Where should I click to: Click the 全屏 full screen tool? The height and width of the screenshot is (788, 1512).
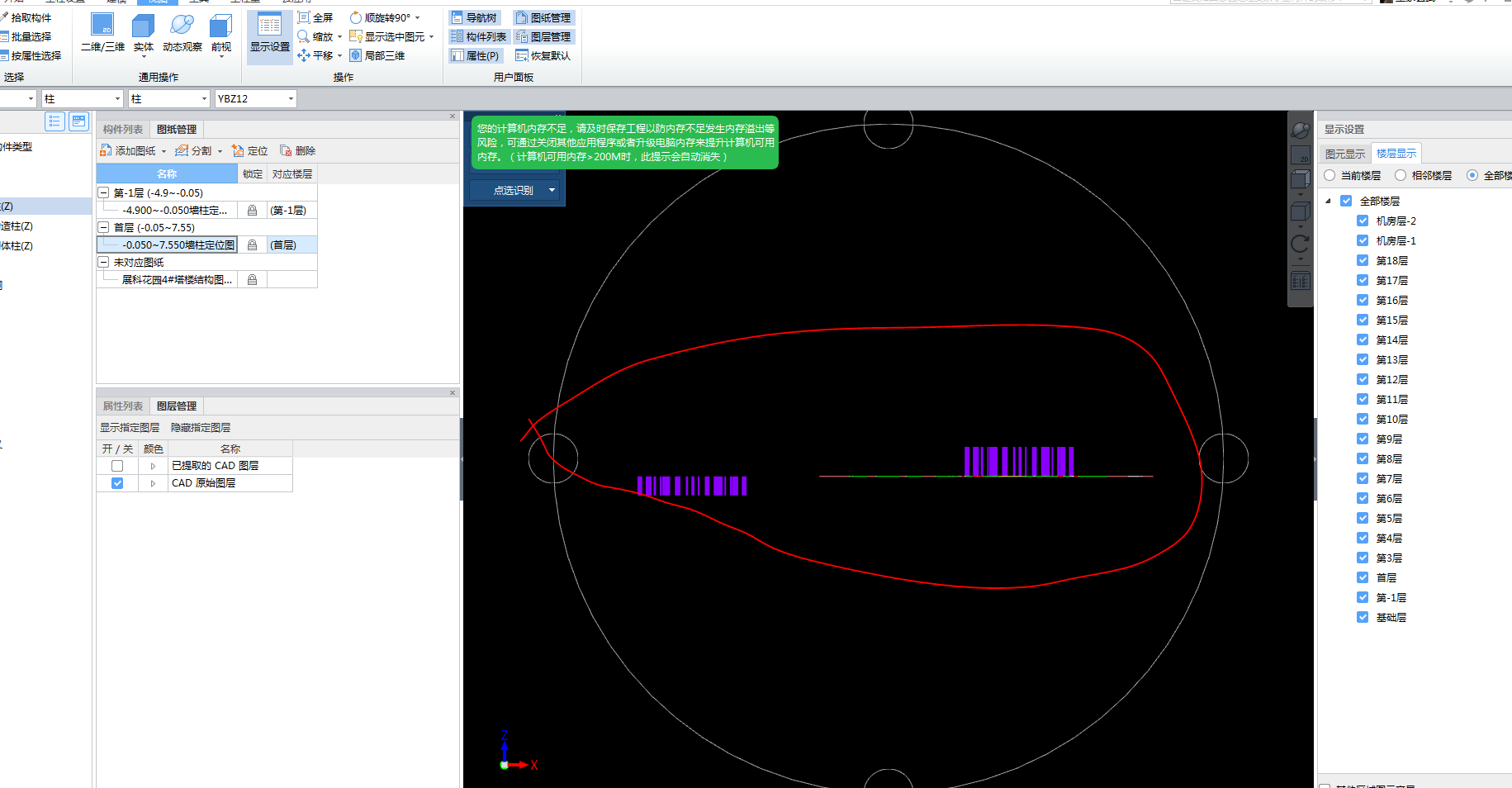tap(315, 17)
